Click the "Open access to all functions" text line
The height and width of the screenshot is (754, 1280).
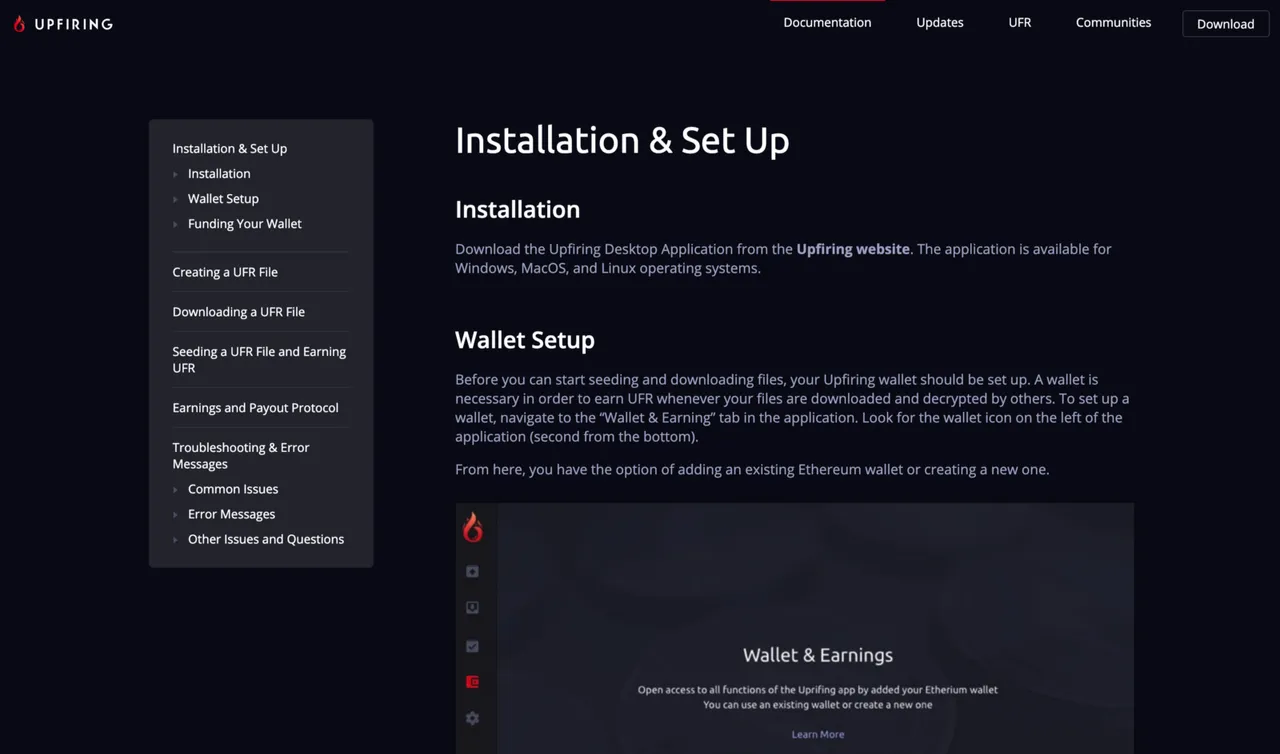[x=818, y=689]
